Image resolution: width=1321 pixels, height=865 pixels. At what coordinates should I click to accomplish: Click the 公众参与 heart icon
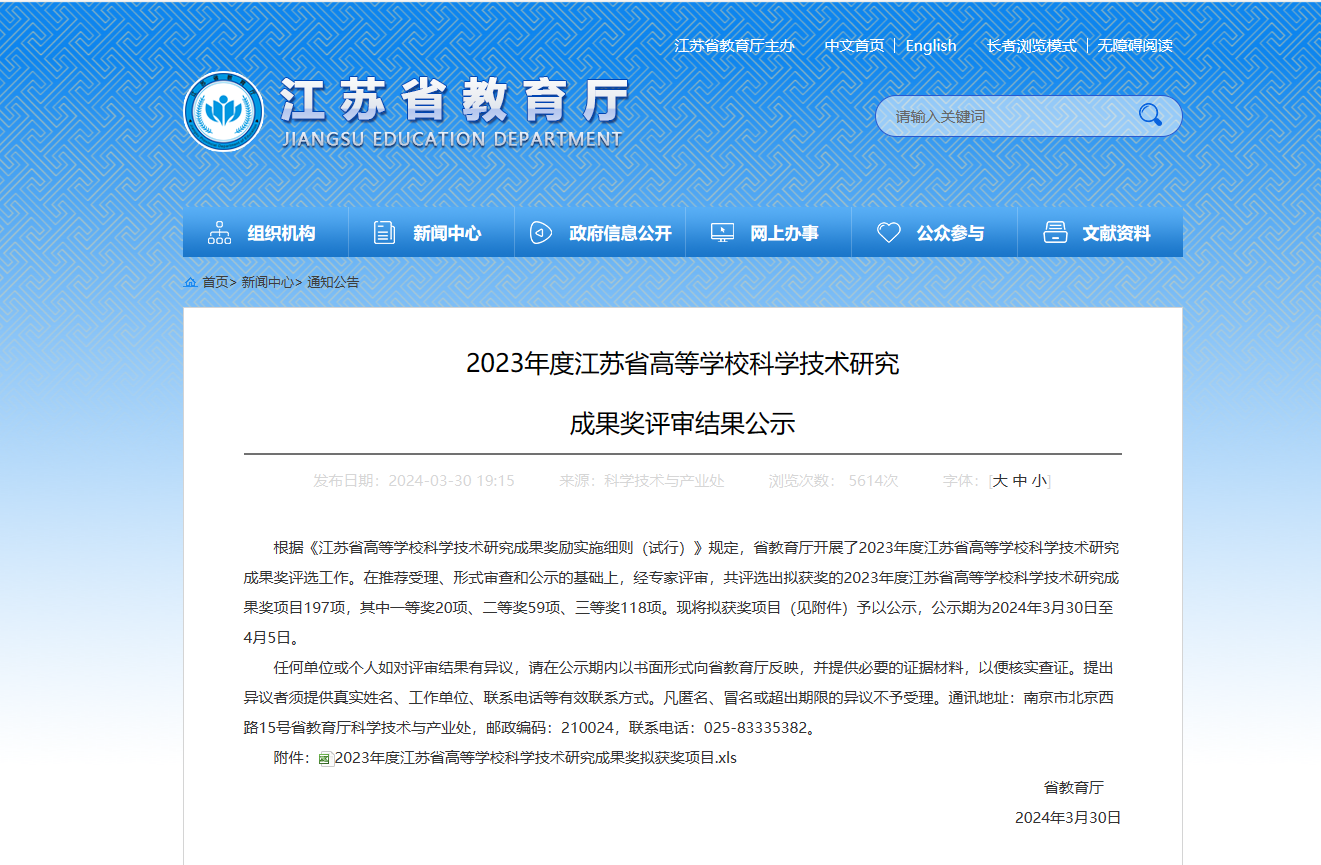pos(888,233)
